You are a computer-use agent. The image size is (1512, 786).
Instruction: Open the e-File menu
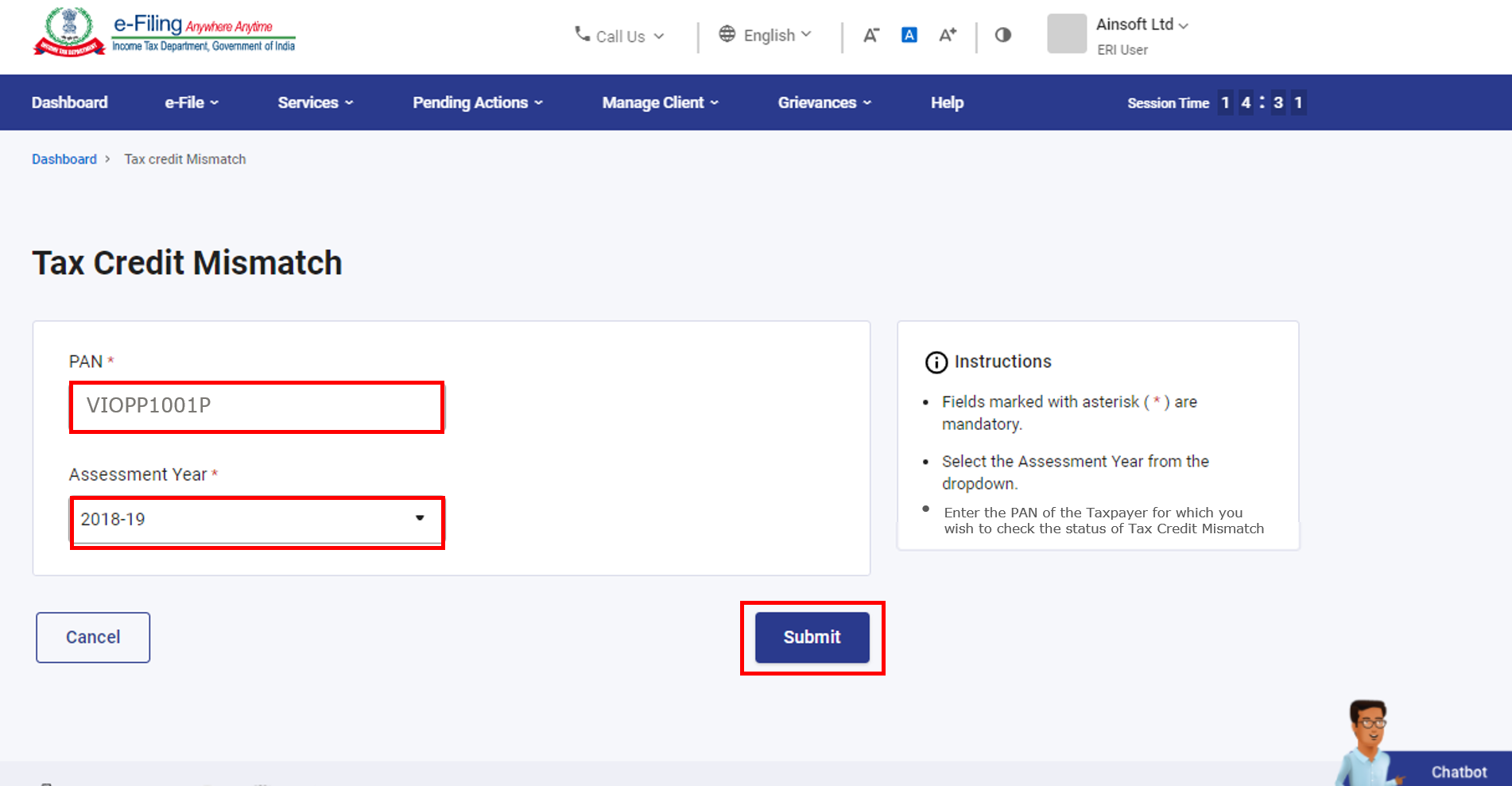click(x=191, y=103)
